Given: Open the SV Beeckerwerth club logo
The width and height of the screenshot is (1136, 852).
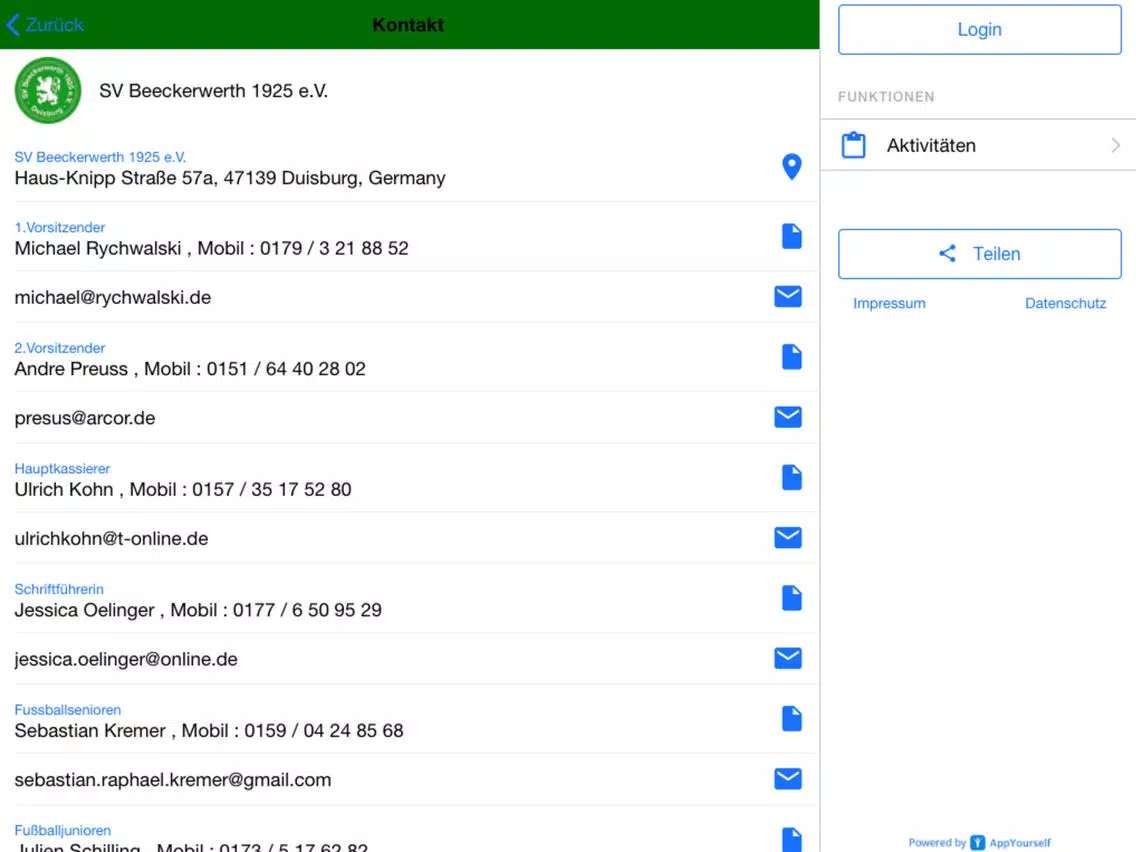Looking at the screenshot, I should coord(48,91).
